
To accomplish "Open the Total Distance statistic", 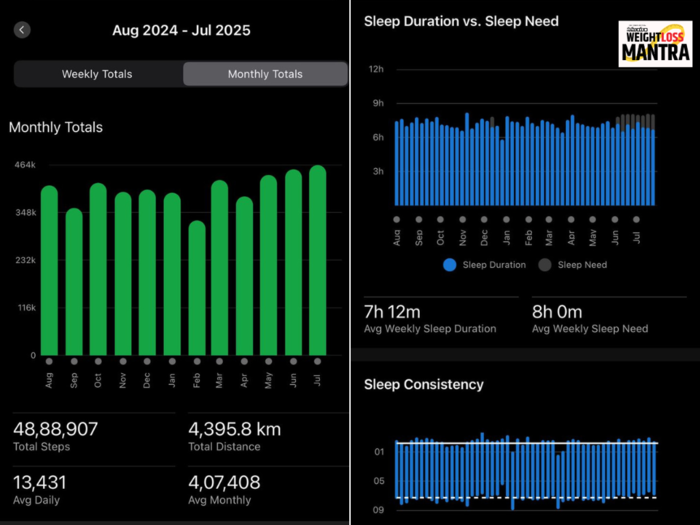I will click(235, 436).
